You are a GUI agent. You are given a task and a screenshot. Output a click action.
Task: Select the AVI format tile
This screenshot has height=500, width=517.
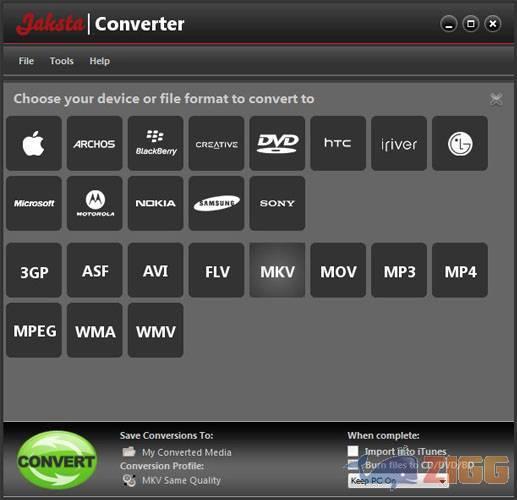coord(156,270)
